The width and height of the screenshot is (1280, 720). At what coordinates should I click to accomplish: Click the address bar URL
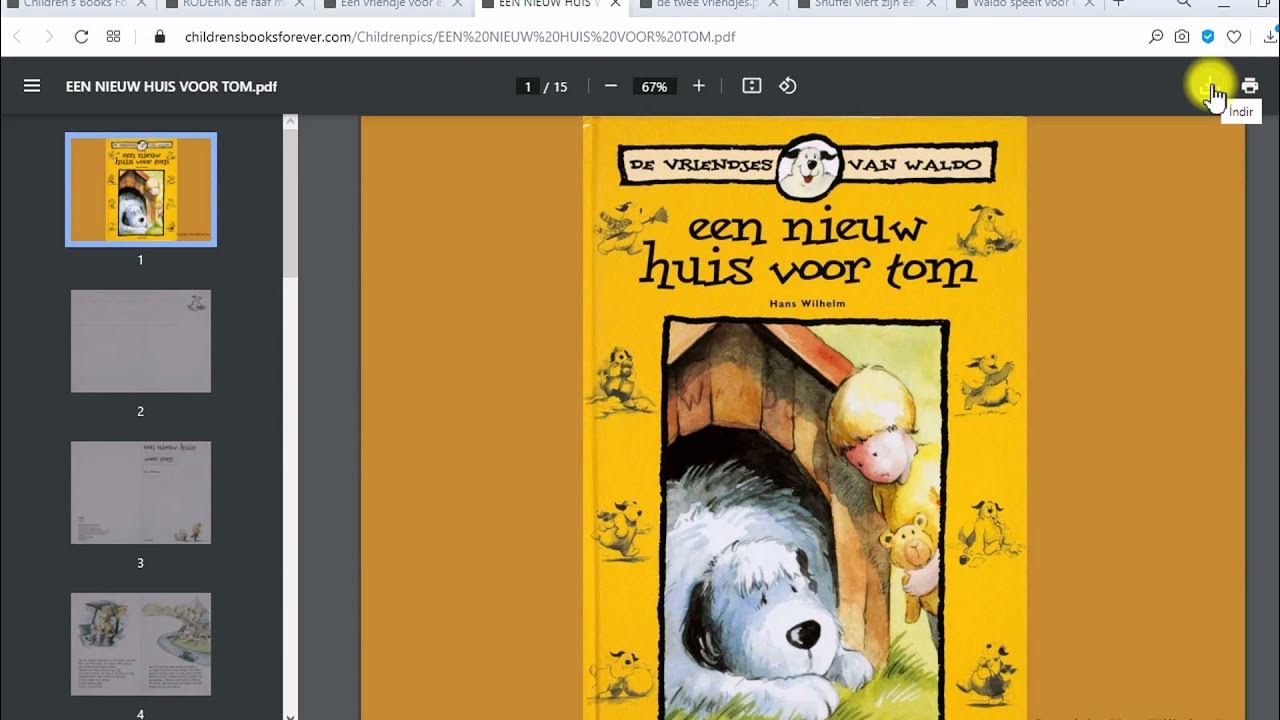[x=460, y=37]
